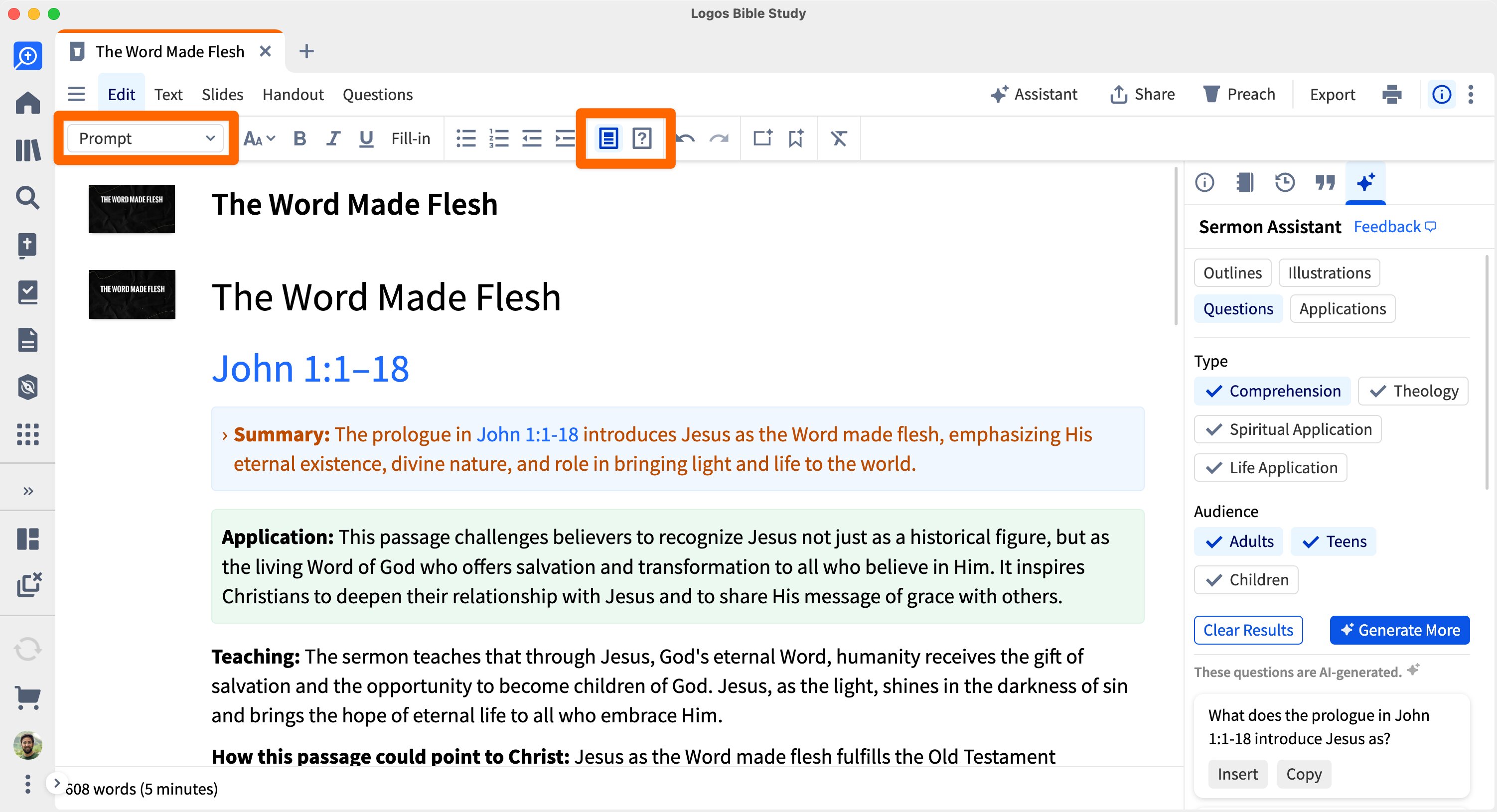Click the decrease indent icon
Image resolution: width=1497 pixels, height=812 pixels.
[532, 138]
